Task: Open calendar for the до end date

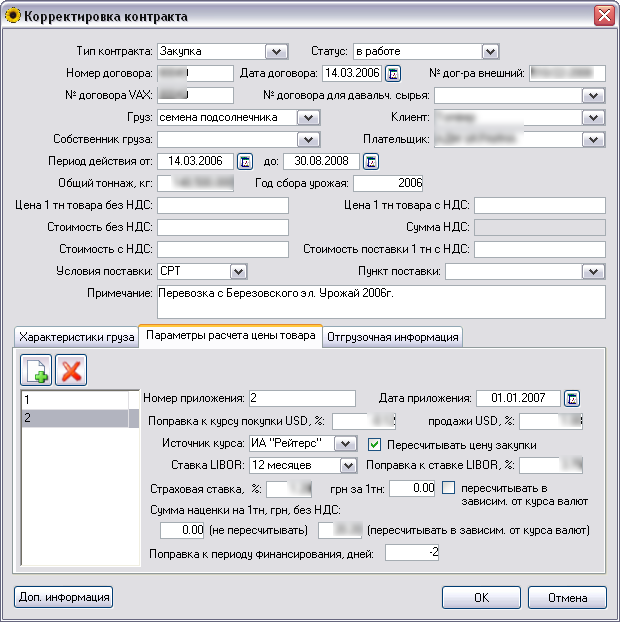Action: pos(371,161)
